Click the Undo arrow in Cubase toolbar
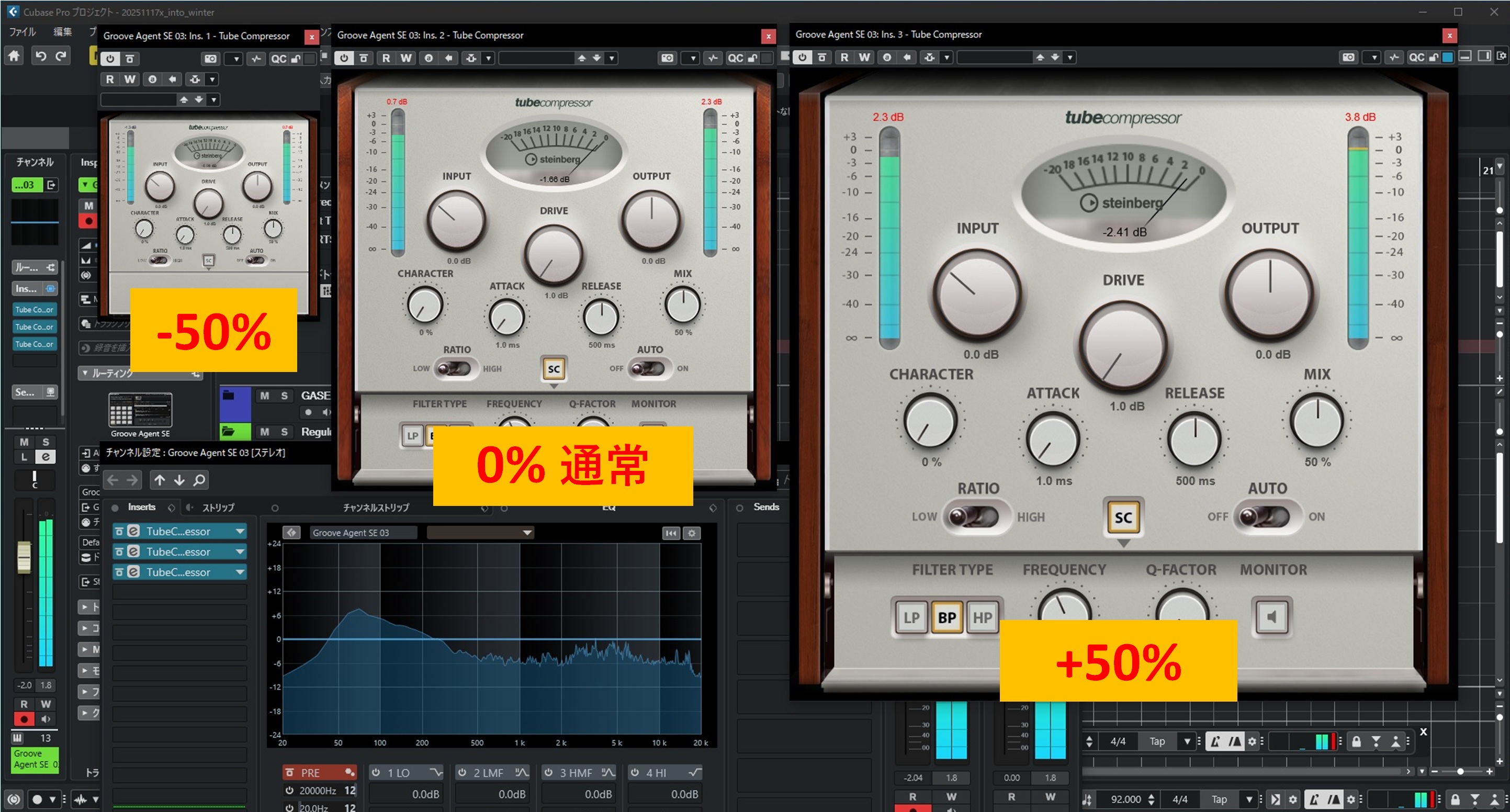The width and height of the screenshot is (1510, 812). (x=40, y=55)
